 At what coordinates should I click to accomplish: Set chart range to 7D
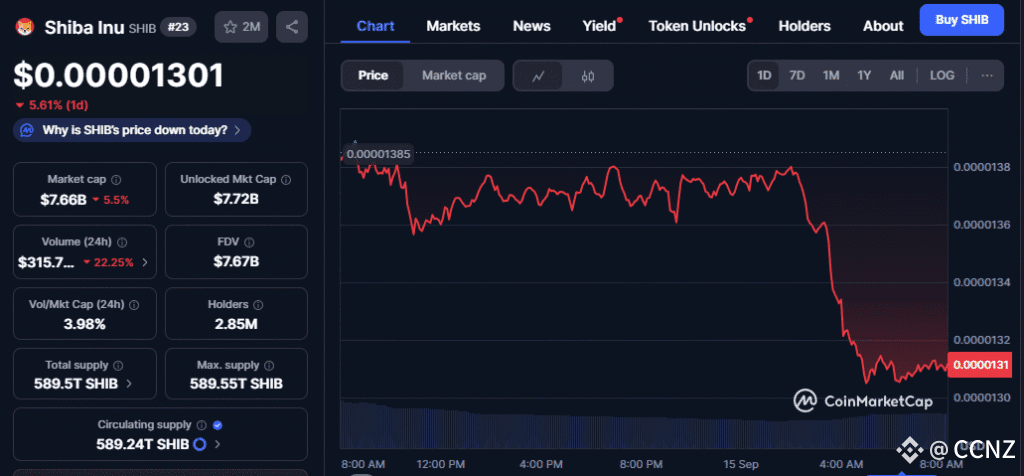click(797, 76)
